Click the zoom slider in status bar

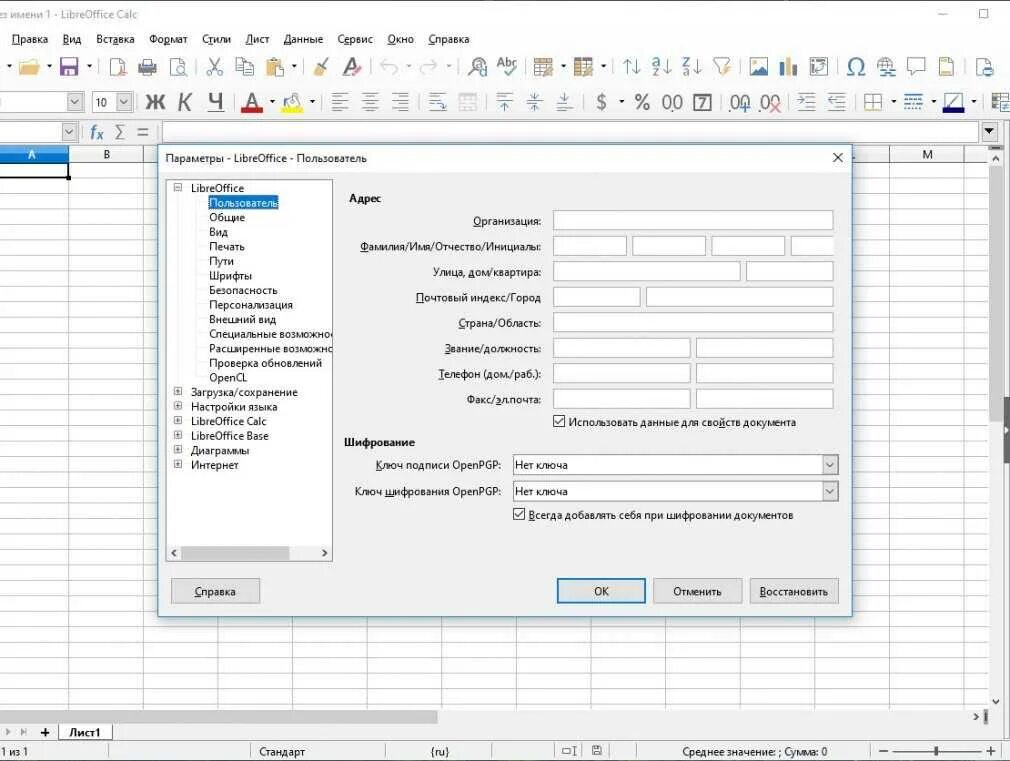936,751
